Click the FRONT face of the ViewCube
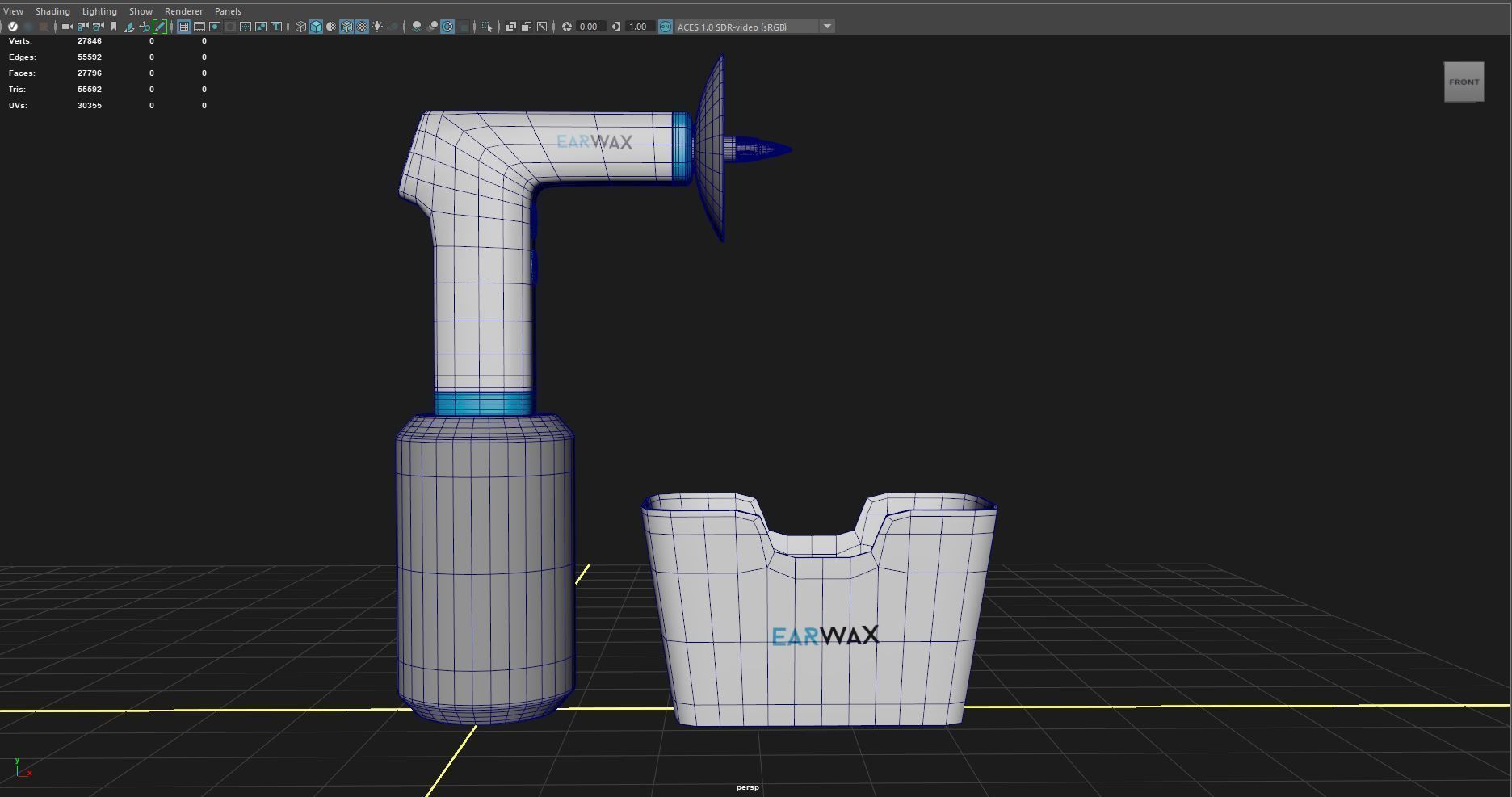The image size is (1512, 797). (x=1464, y=82)
